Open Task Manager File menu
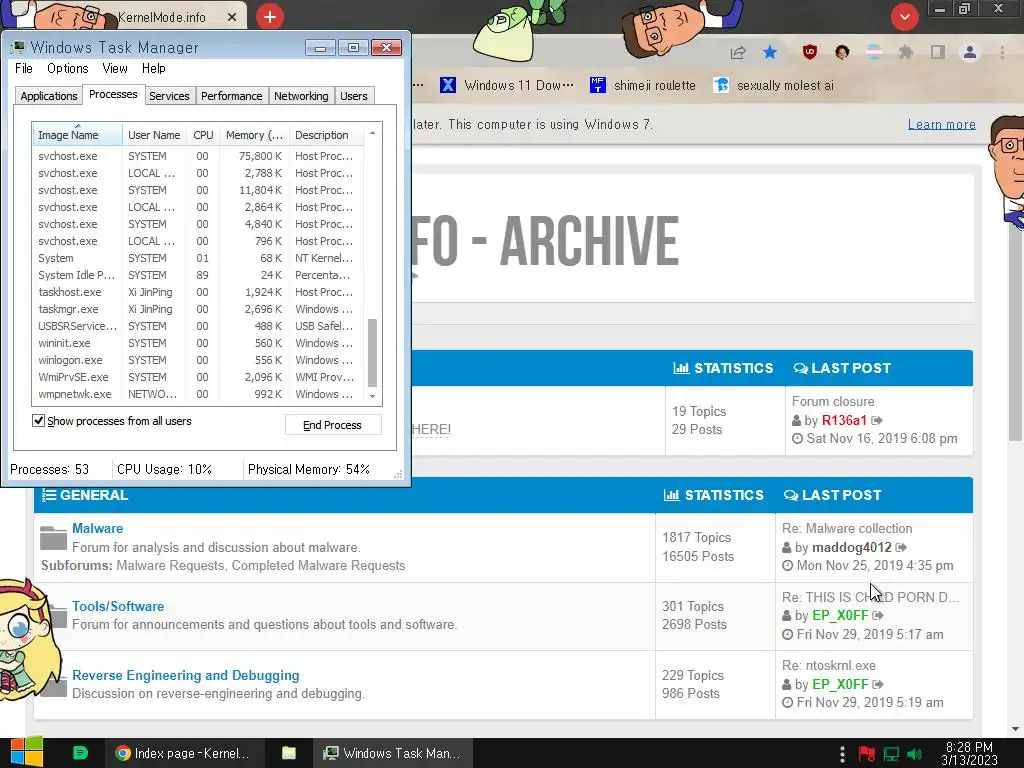Screen dimensions: 1024x768 pos(24,68)
